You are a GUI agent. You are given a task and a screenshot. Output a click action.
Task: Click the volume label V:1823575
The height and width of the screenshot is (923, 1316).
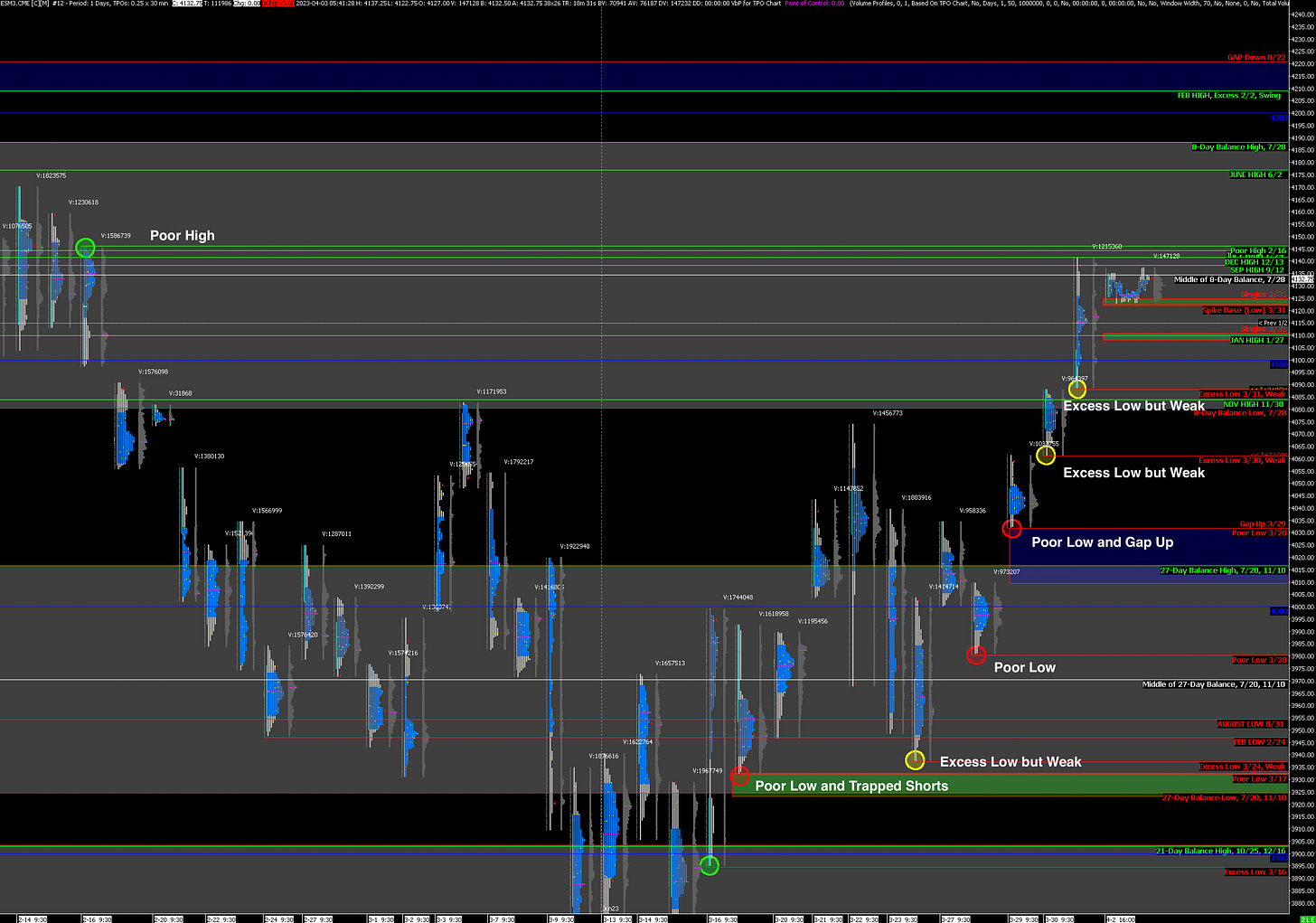coord(51,175)
